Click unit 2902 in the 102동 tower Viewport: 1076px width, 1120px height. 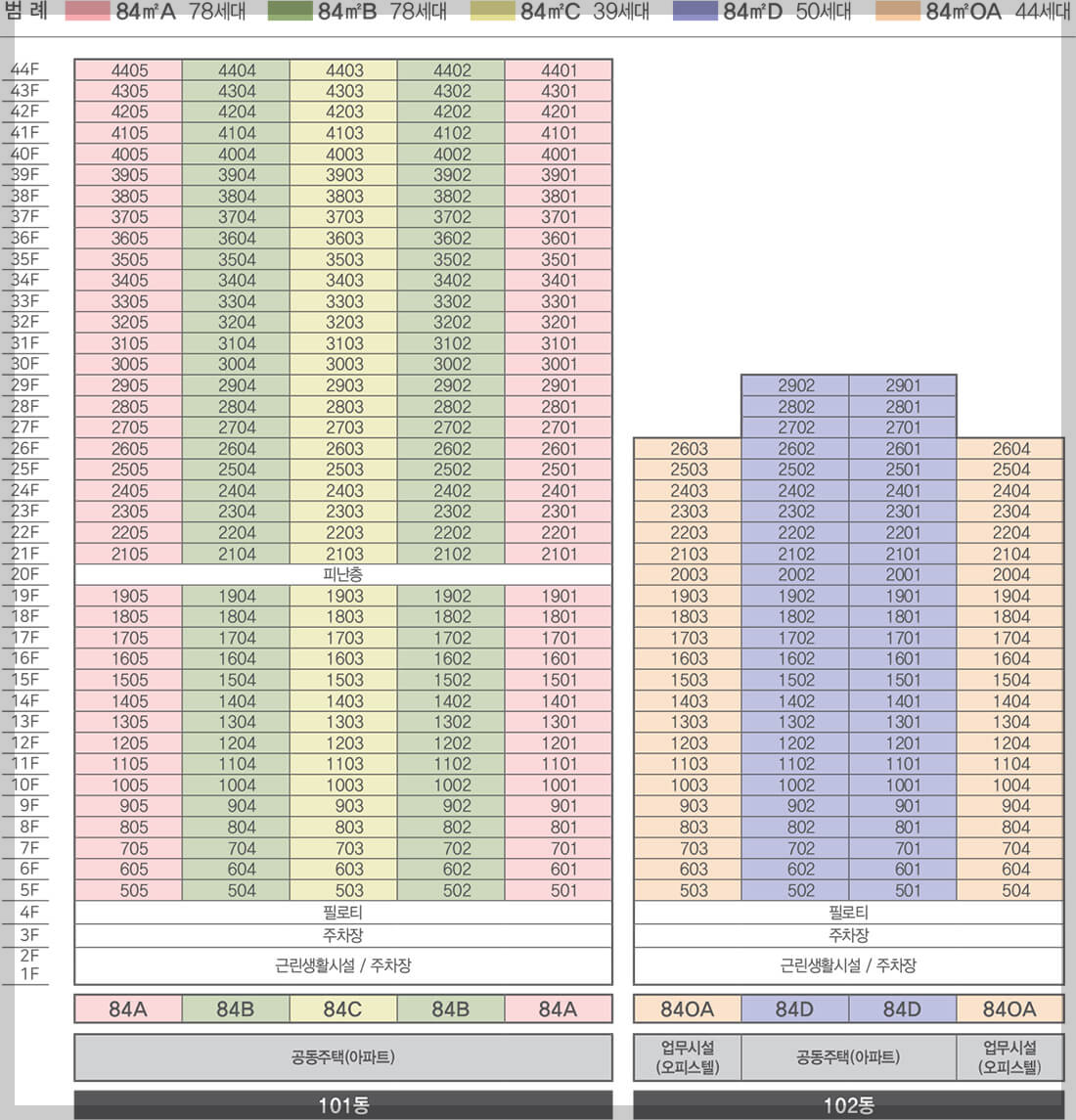(795, 385)
